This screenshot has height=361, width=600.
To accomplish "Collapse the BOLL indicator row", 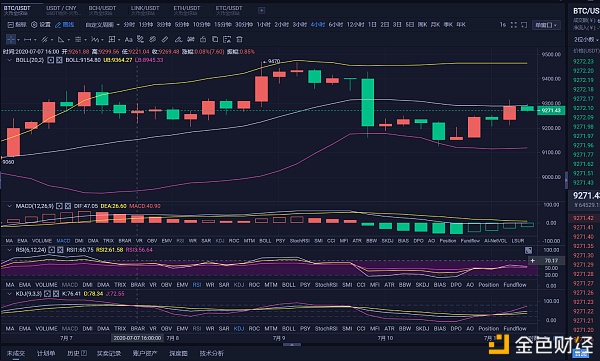I will (x=9, y=60).
